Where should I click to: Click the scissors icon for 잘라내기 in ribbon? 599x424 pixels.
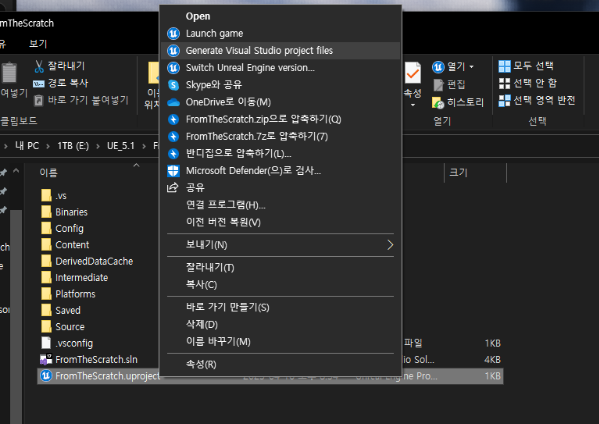point(39,66)
